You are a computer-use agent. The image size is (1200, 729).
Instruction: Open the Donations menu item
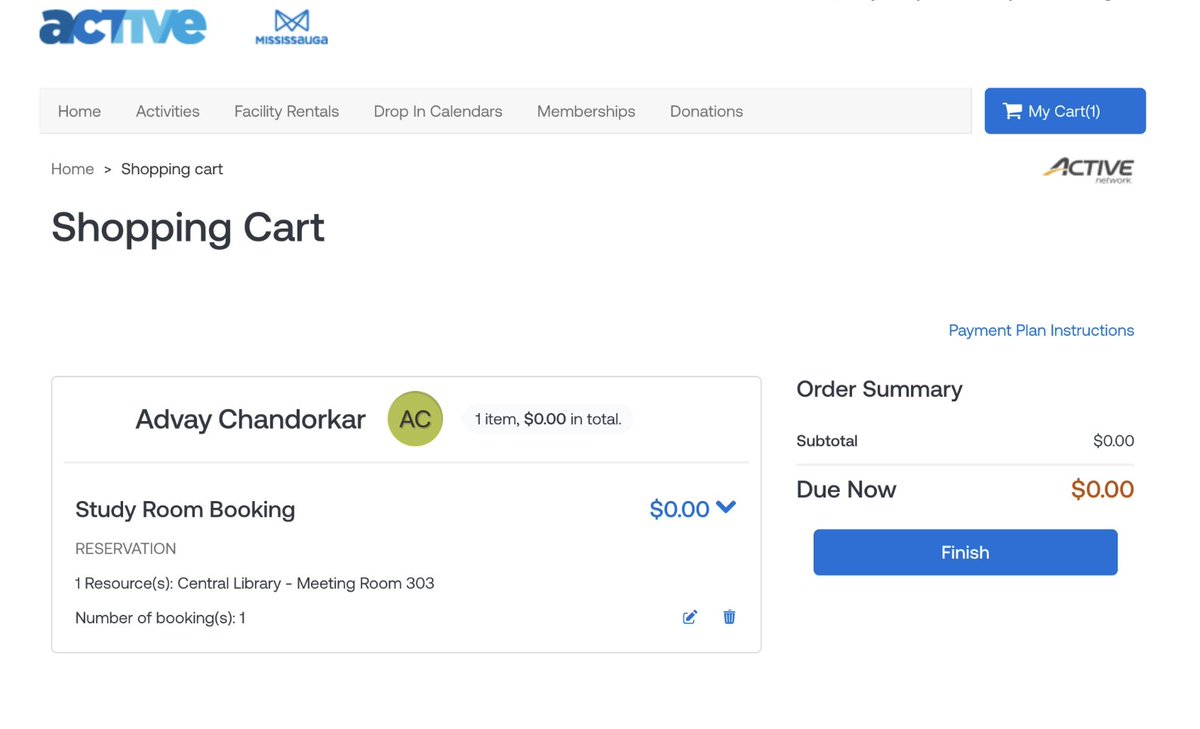coord(706,111)
